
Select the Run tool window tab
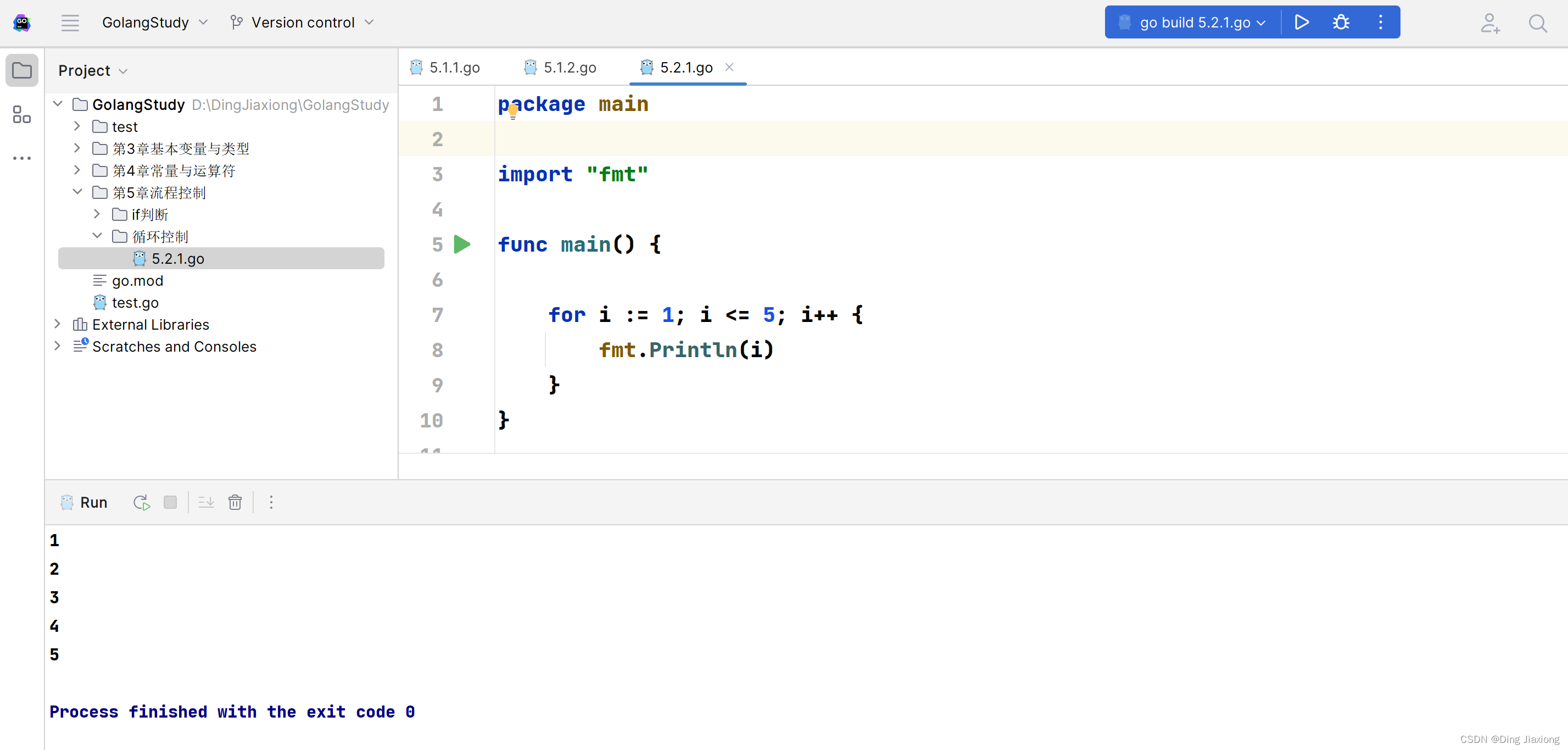click(84, 502)
